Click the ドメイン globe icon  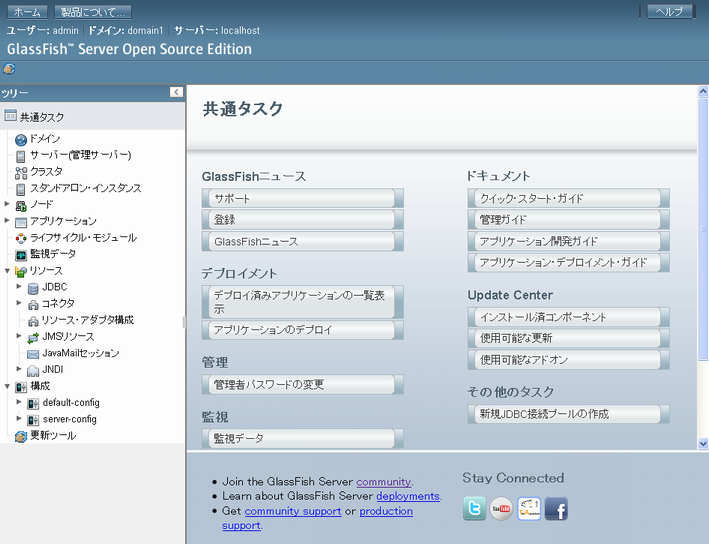[21, 140]
